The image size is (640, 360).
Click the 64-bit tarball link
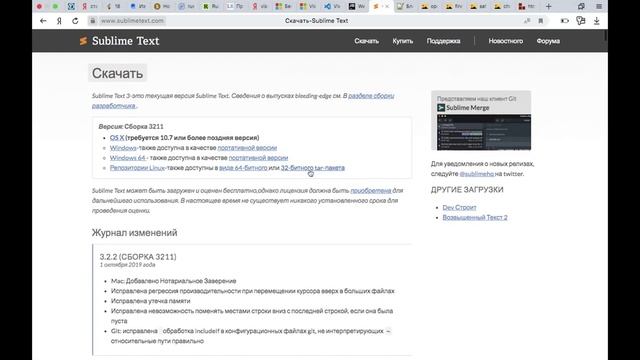click(243, 168)
